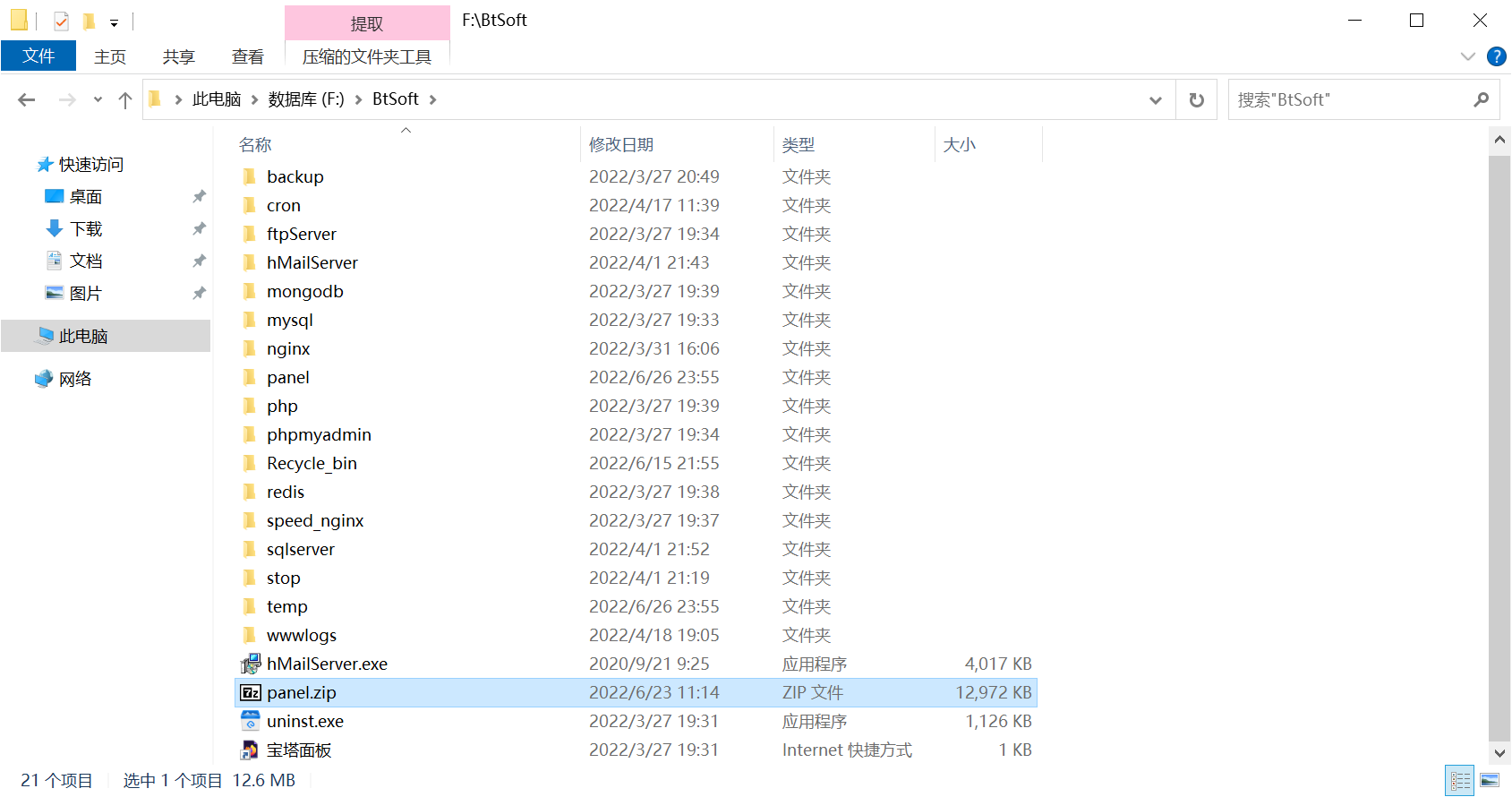The image size is (1512, 797).
Task: Click the Properties quick access toolbar icon
Action: [x=61, y=21]
